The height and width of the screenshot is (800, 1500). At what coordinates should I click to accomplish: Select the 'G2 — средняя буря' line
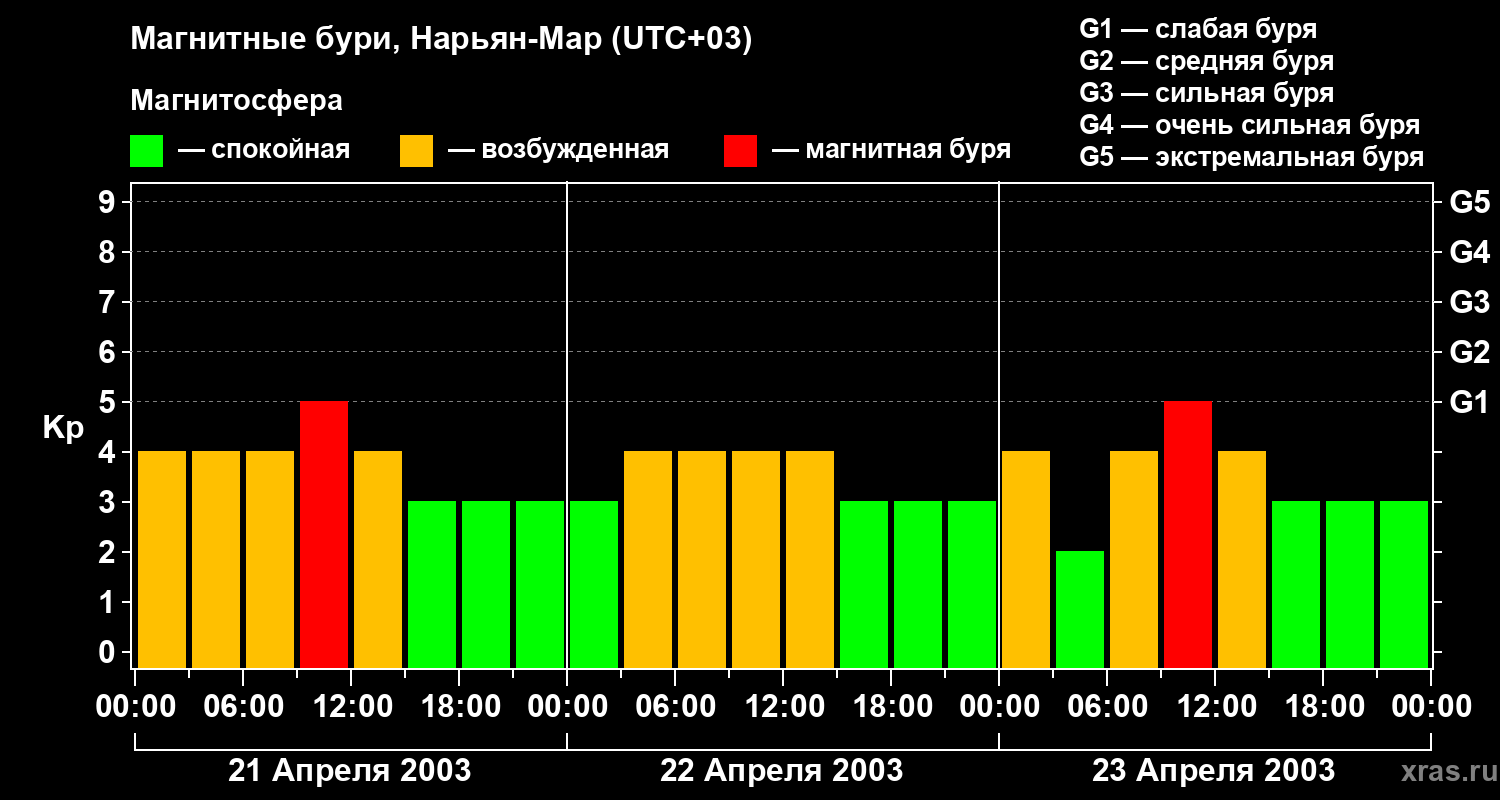point(1206,61)
